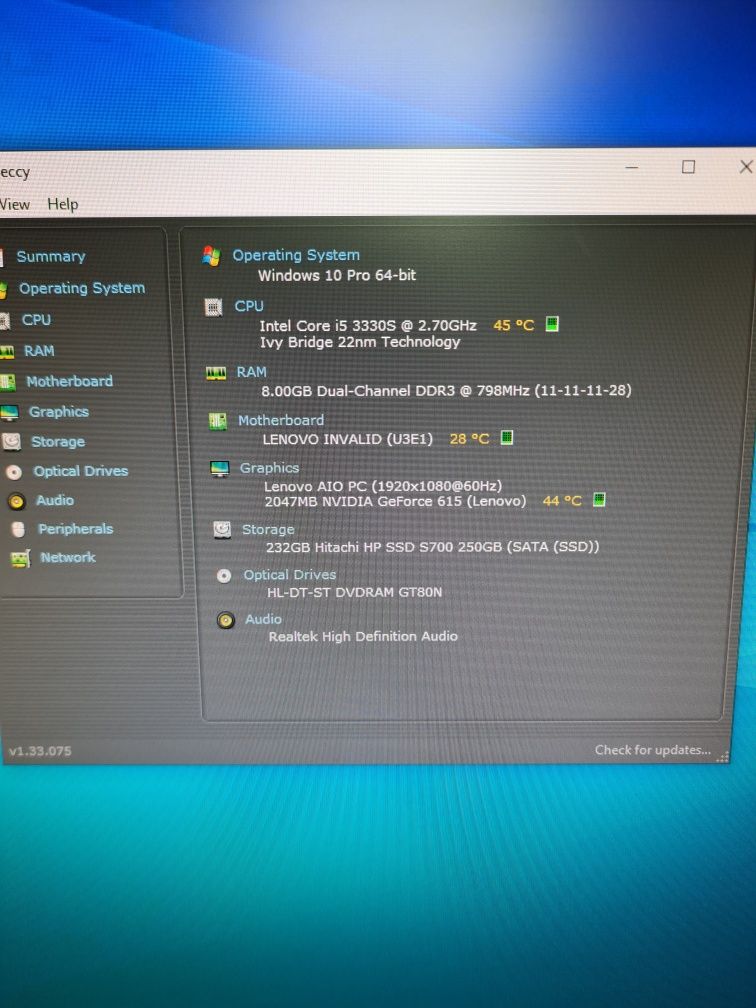The width and height of the screenshot is (756, 1008).
Task: Open the Help menu
Action: click(x=63, y=204)
